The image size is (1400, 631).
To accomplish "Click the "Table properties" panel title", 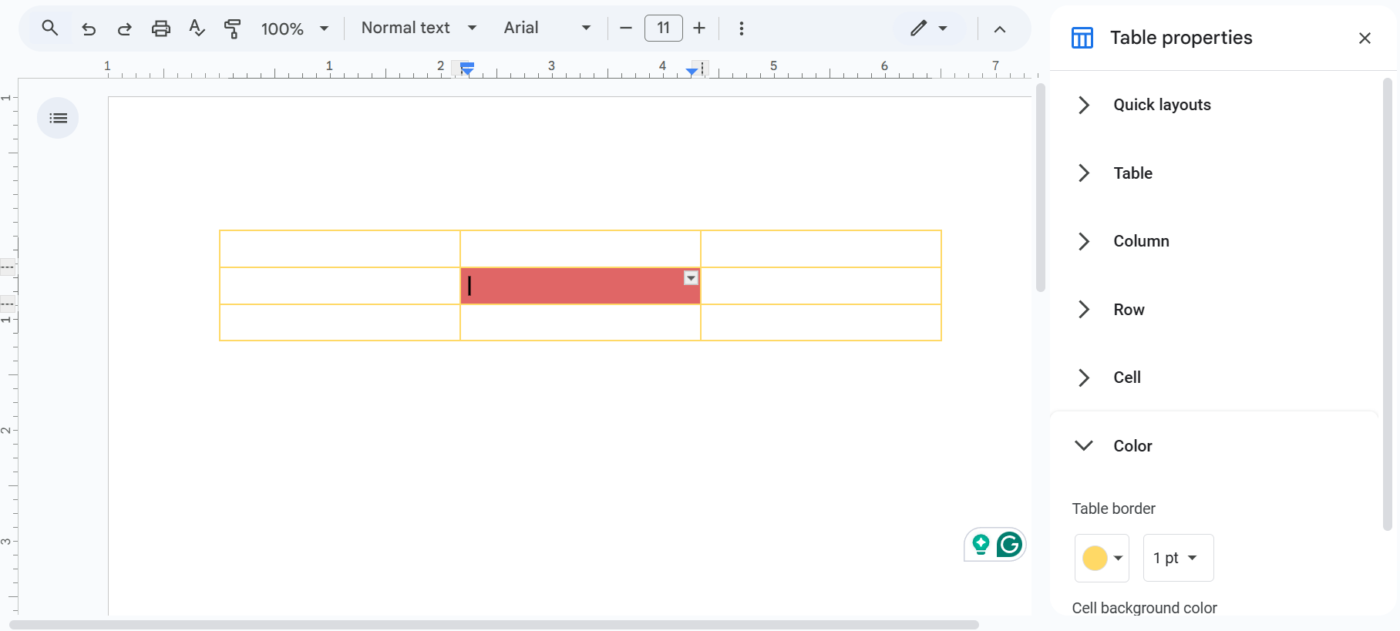I will [1181, 38].
